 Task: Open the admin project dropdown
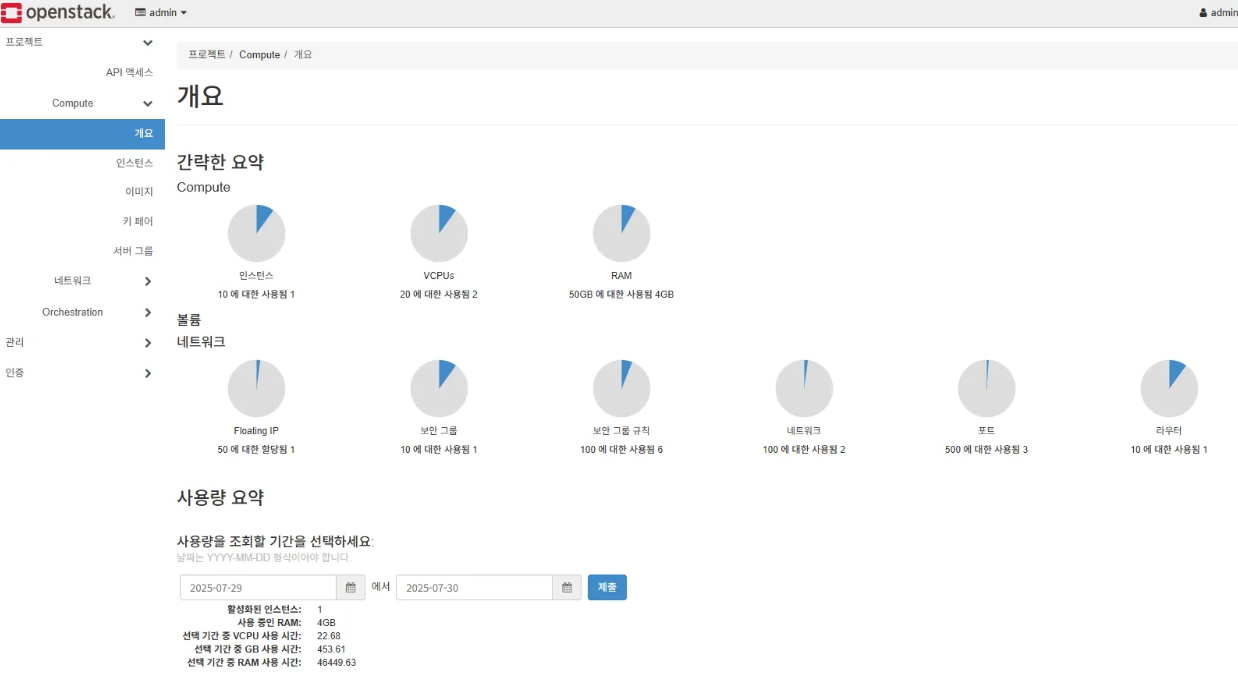161,13
